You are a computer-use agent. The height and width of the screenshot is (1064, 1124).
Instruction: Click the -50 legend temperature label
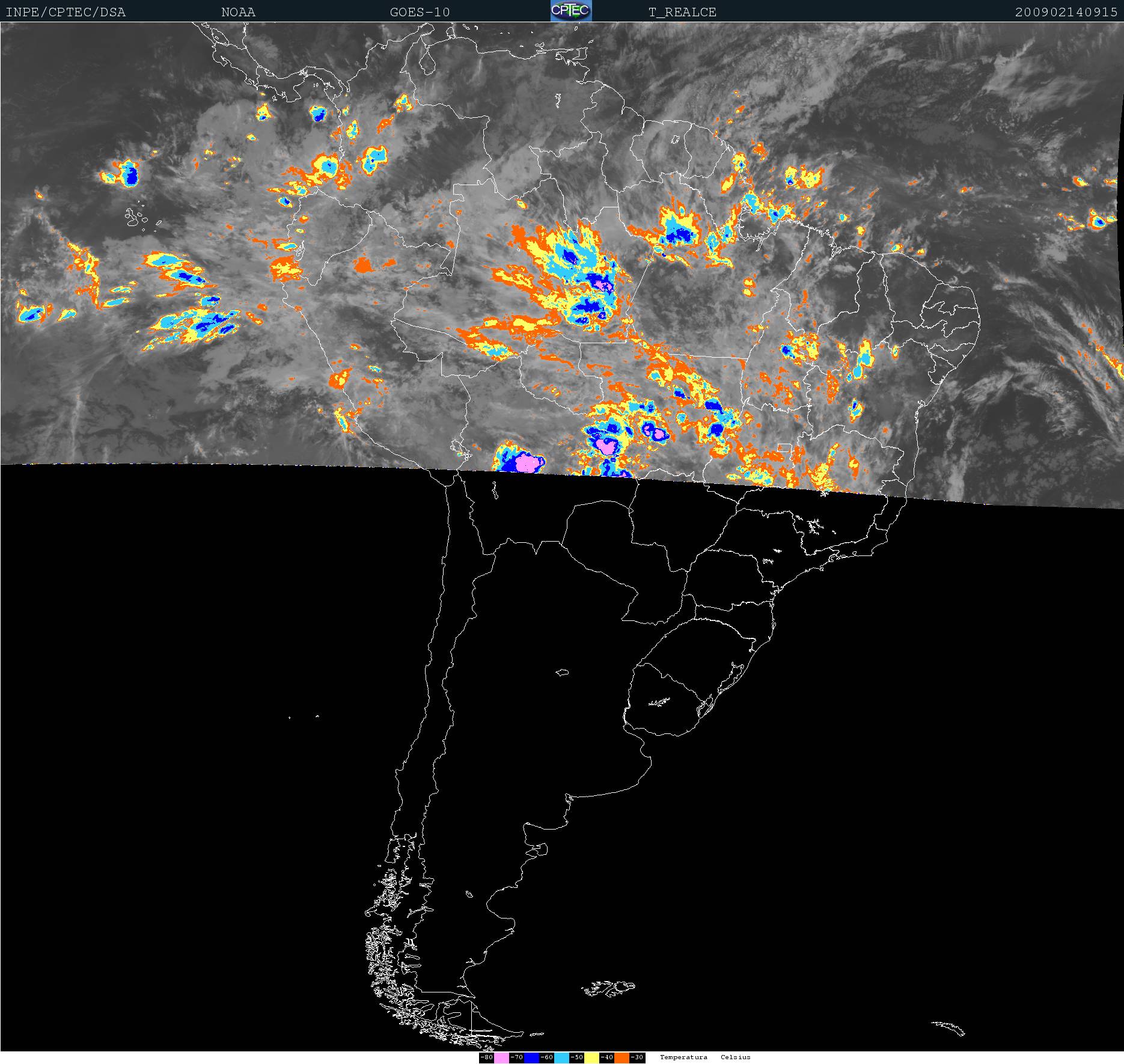pos(576,1057)
